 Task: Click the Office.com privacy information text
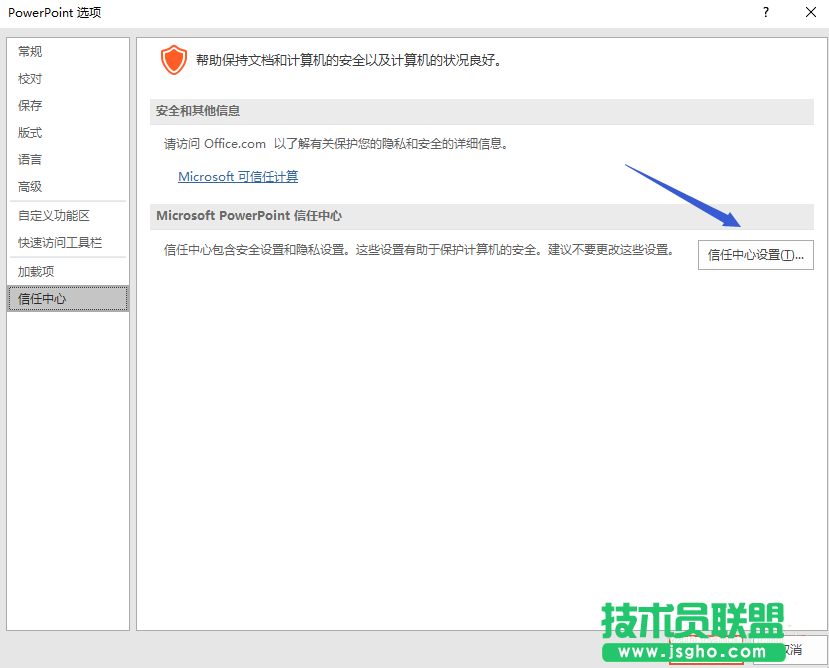[x=336, y=144]
